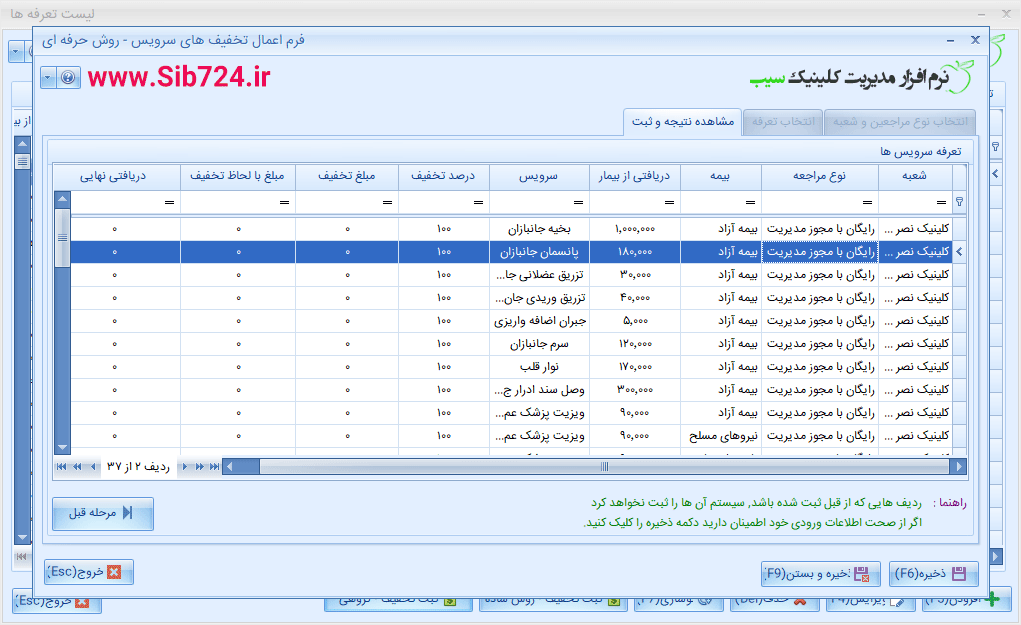Click the مرحله قبل button
The image size is (1021, 625).
click(101, 514)
